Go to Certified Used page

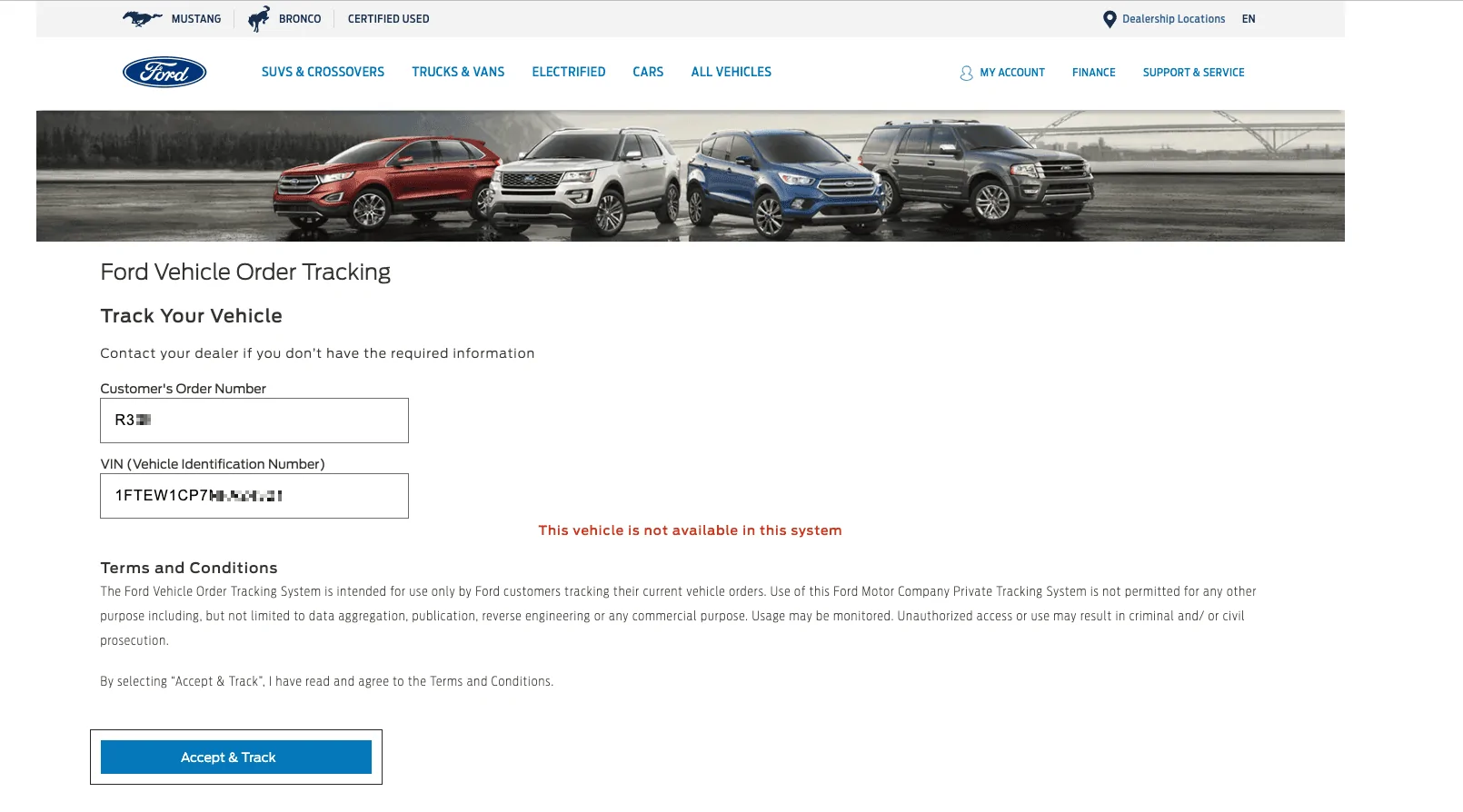(388, 19)
